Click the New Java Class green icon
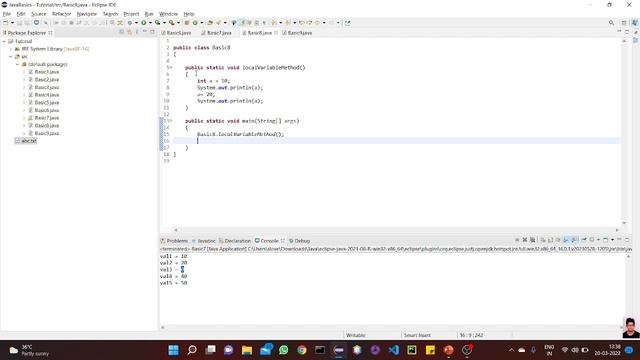The width and height of the screenshot is (640, 360). [x=195, y=23]
